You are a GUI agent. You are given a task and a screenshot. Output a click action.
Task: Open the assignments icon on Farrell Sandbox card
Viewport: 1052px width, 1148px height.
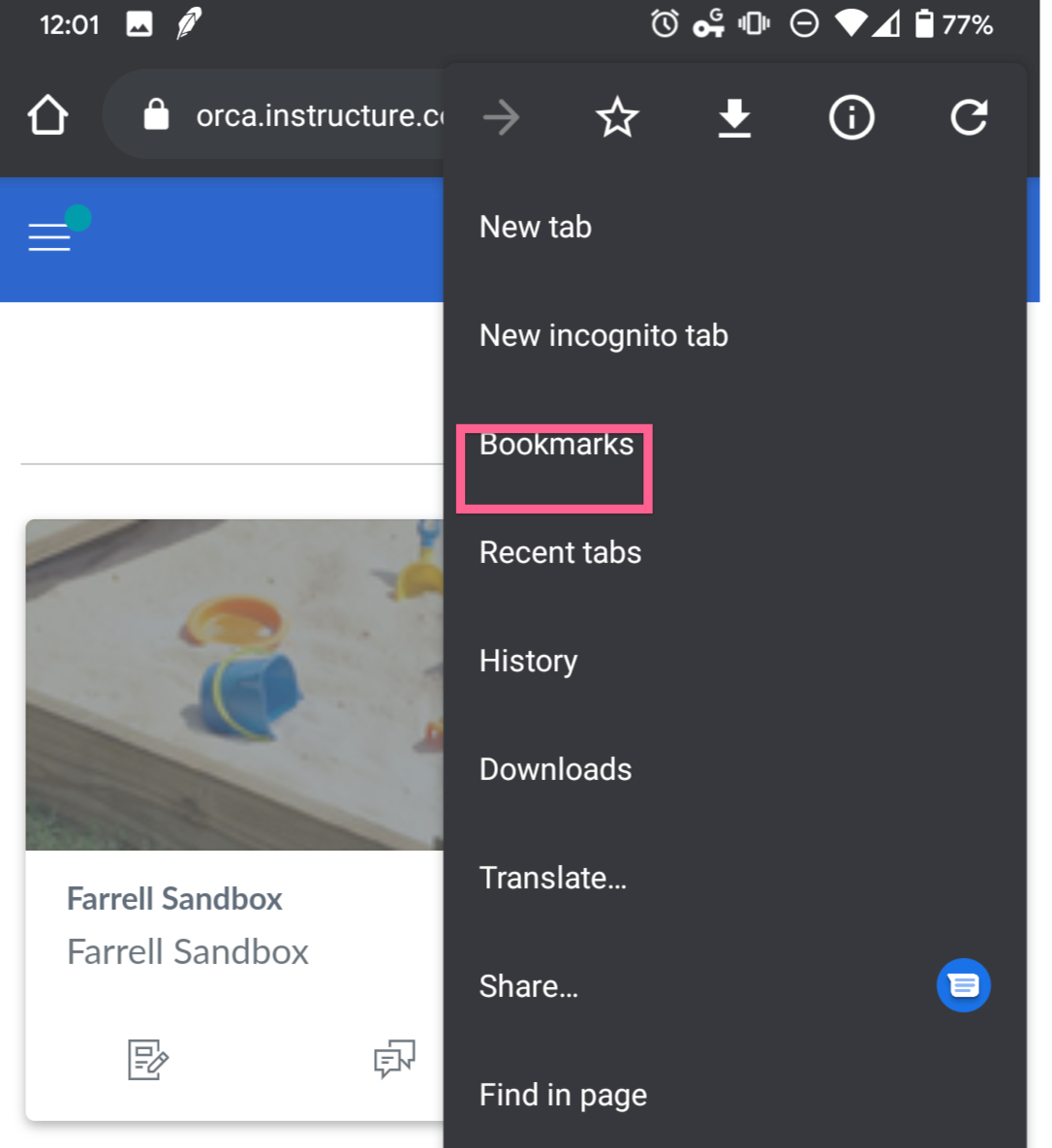pos(148,1060)
